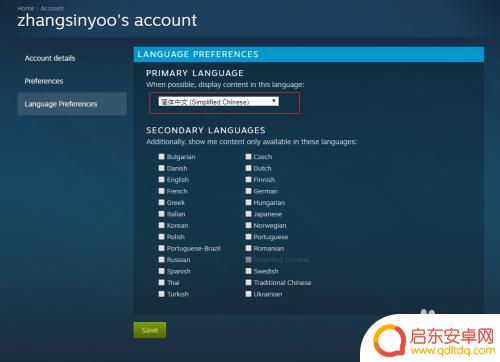Enable English as secondary language

(161, 179)
